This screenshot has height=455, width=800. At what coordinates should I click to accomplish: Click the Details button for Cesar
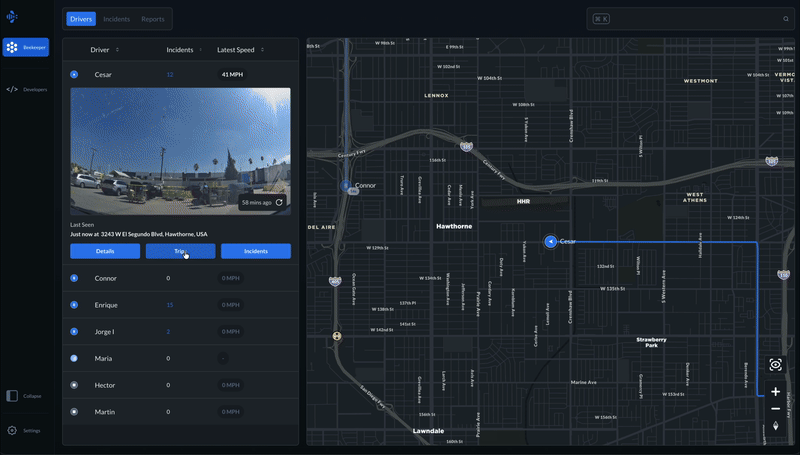click(x=105, y=251)
